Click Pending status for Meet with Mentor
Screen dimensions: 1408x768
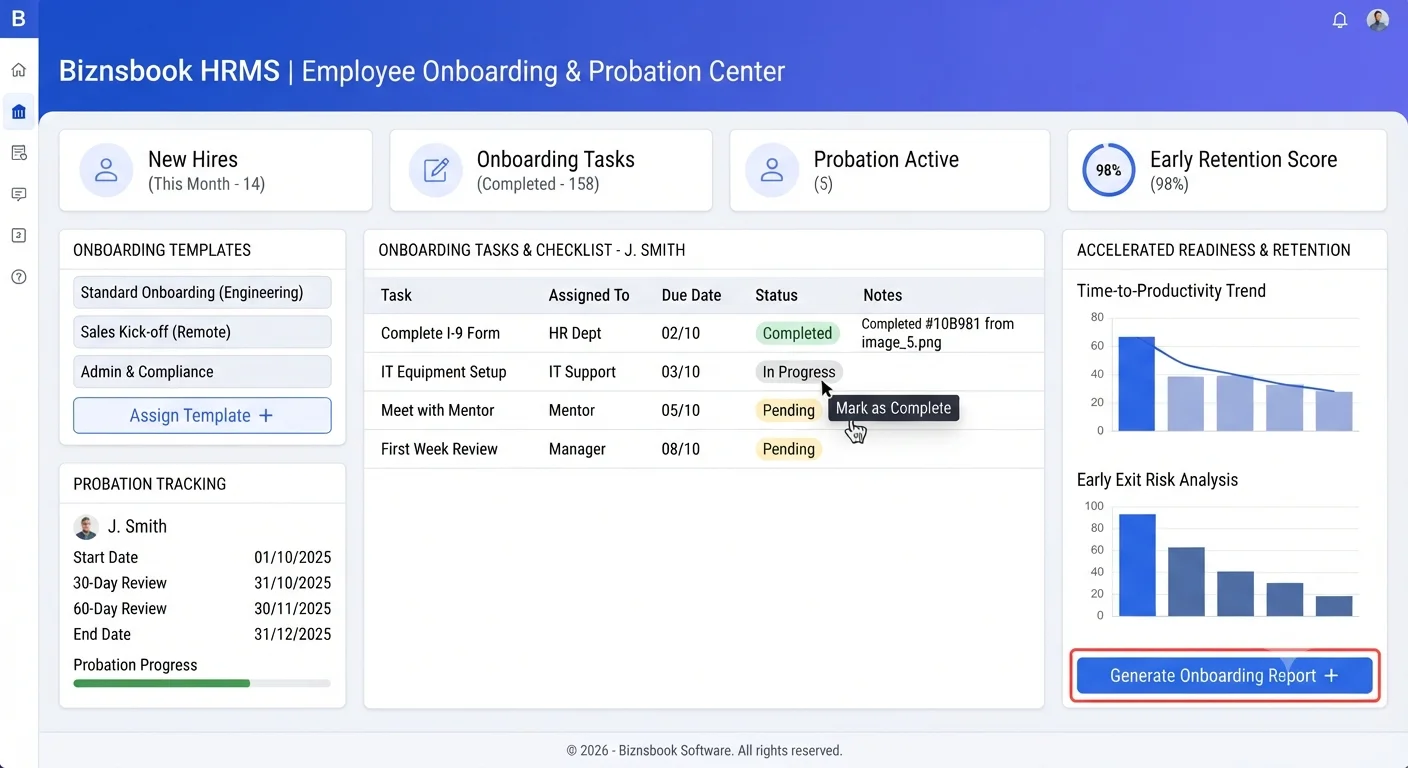tap(789, 410)
